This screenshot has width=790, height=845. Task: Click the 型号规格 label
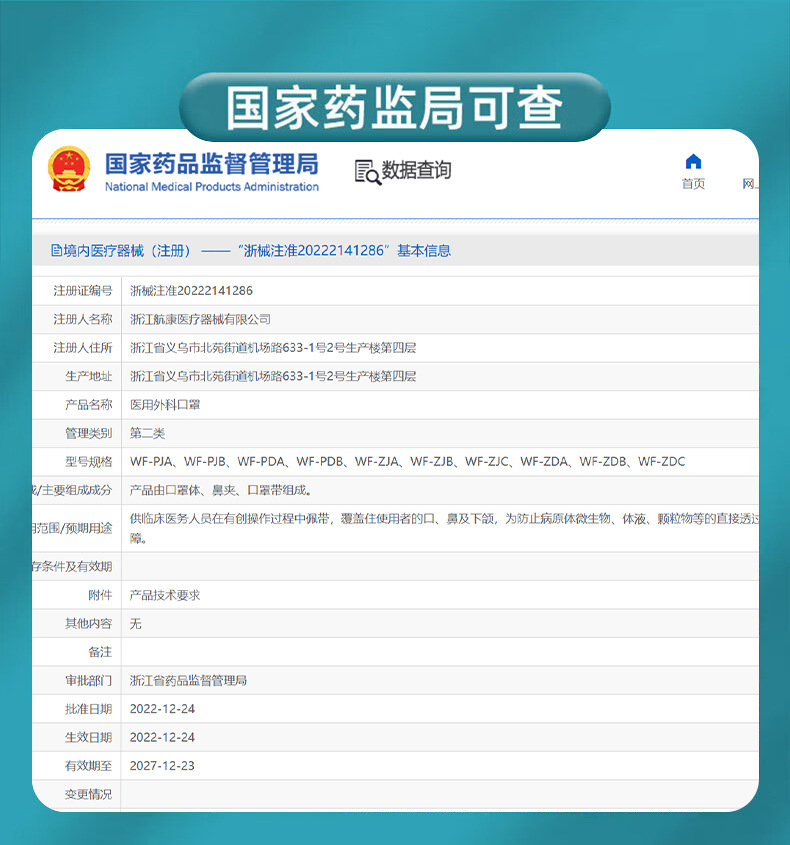88,462
